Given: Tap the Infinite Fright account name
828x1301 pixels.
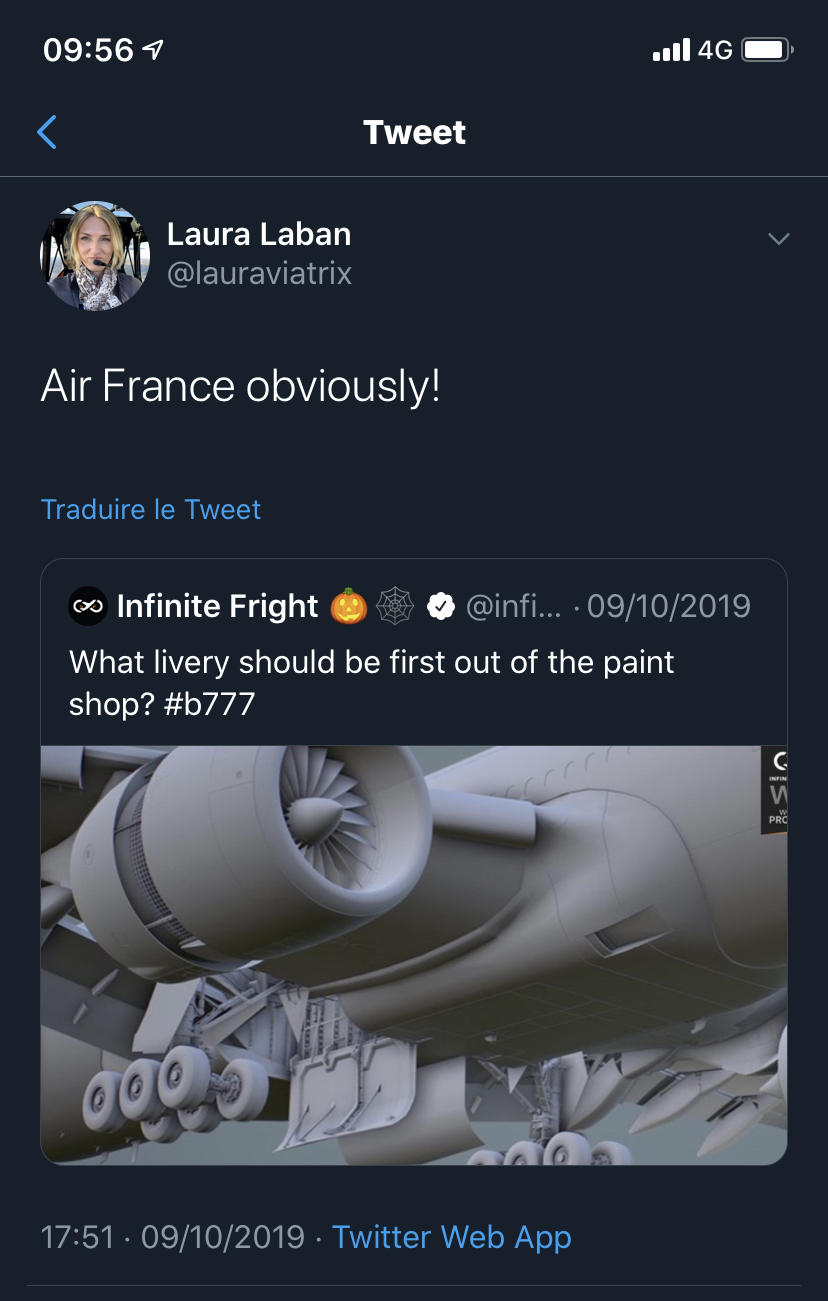Looking at the screenshot, I should pos(217,606).
